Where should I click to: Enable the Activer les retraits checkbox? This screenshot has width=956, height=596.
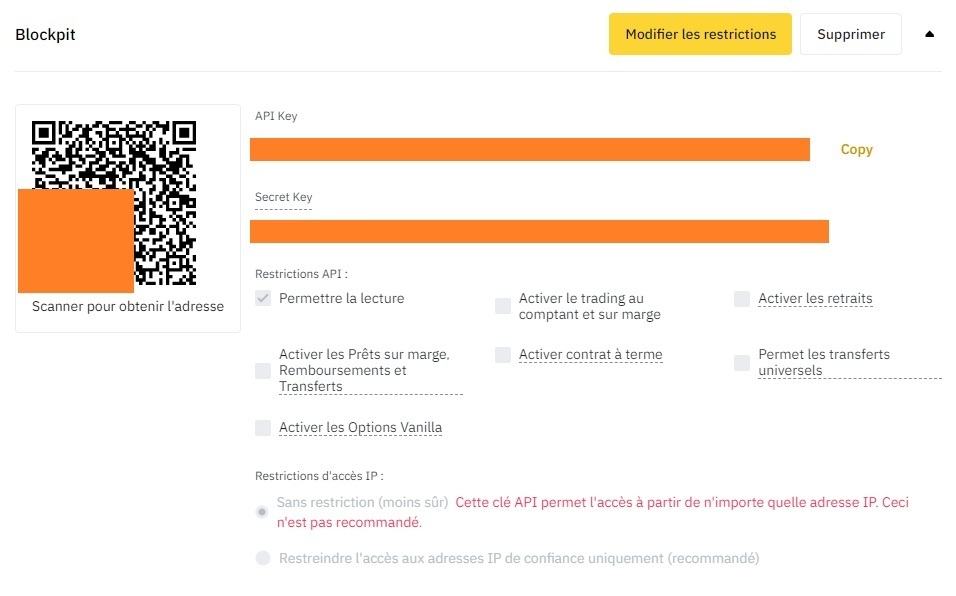click(741, 297)
